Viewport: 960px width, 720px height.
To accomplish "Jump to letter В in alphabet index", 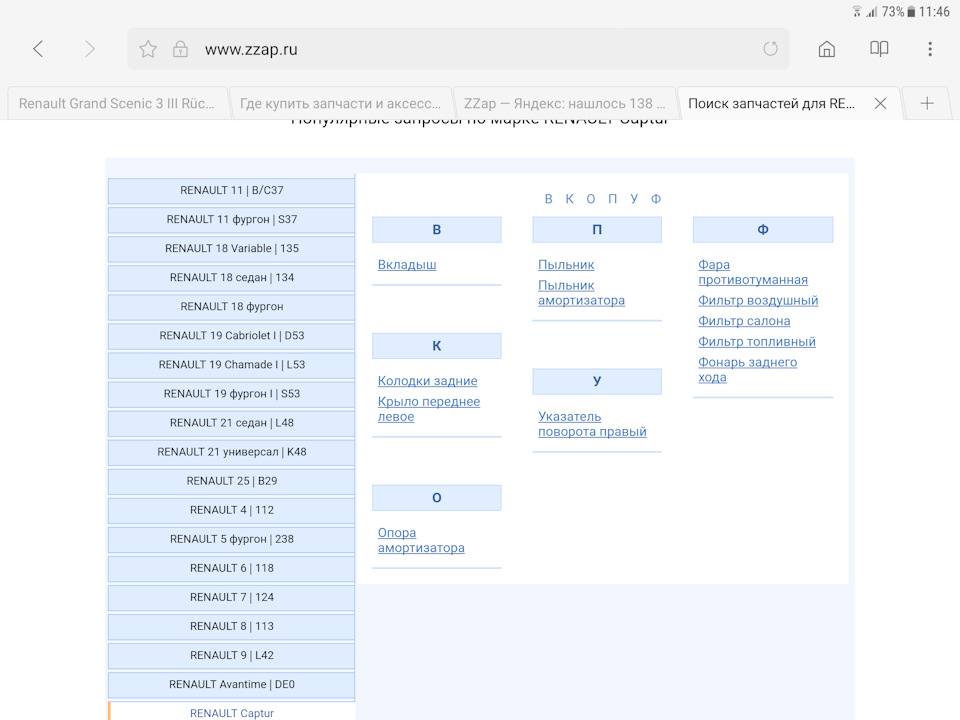I will (549, 199).
